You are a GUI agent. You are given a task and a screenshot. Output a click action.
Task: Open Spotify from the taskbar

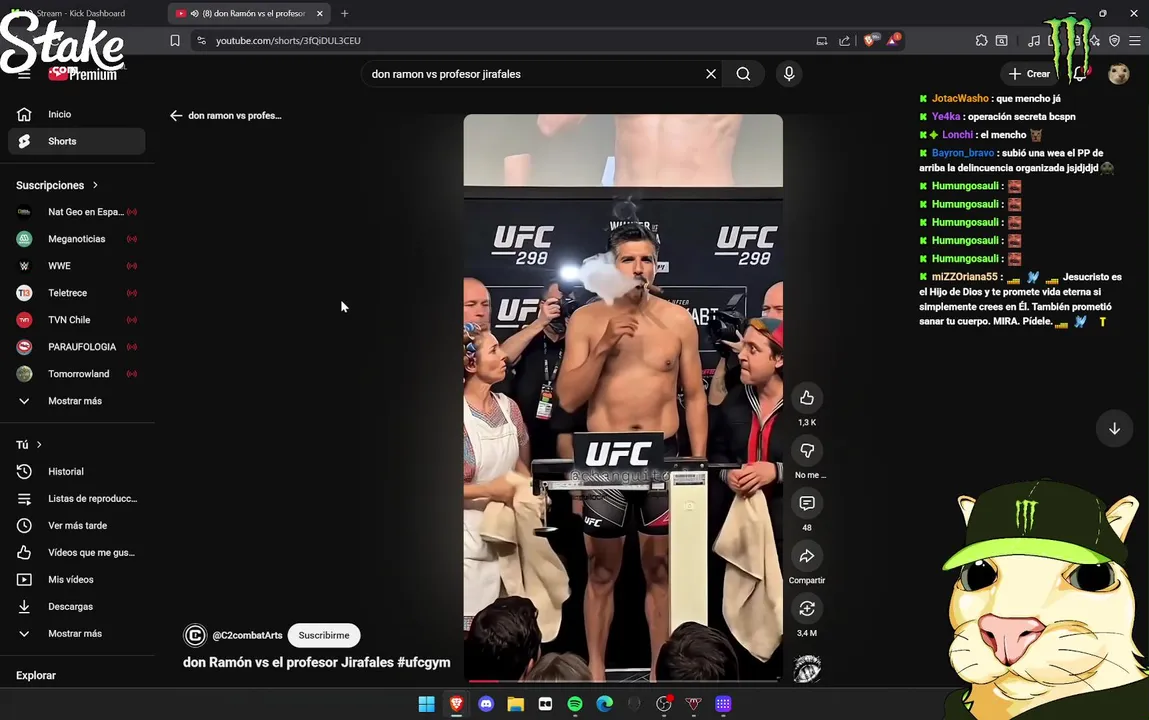click(575, 704)
